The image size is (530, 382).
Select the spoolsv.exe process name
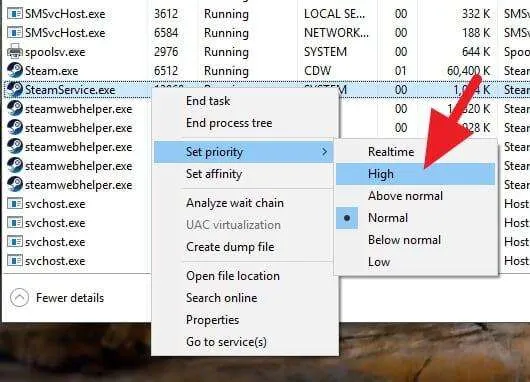tap(55, 52)
